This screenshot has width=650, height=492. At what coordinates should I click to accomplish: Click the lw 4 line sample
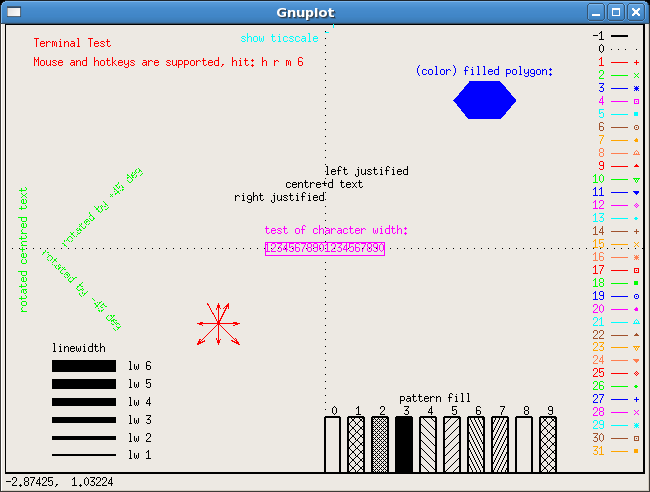pyautogui.click(x=84, y=402)
